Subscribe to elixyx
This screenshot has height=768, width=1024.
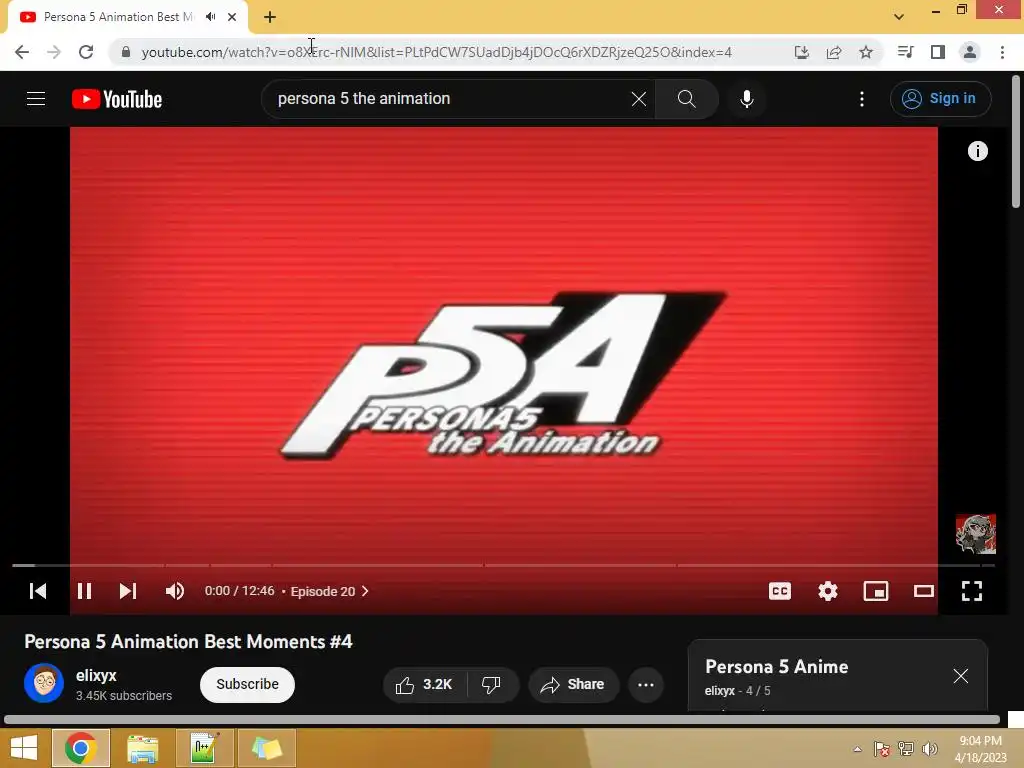click(x=248, y=684)
